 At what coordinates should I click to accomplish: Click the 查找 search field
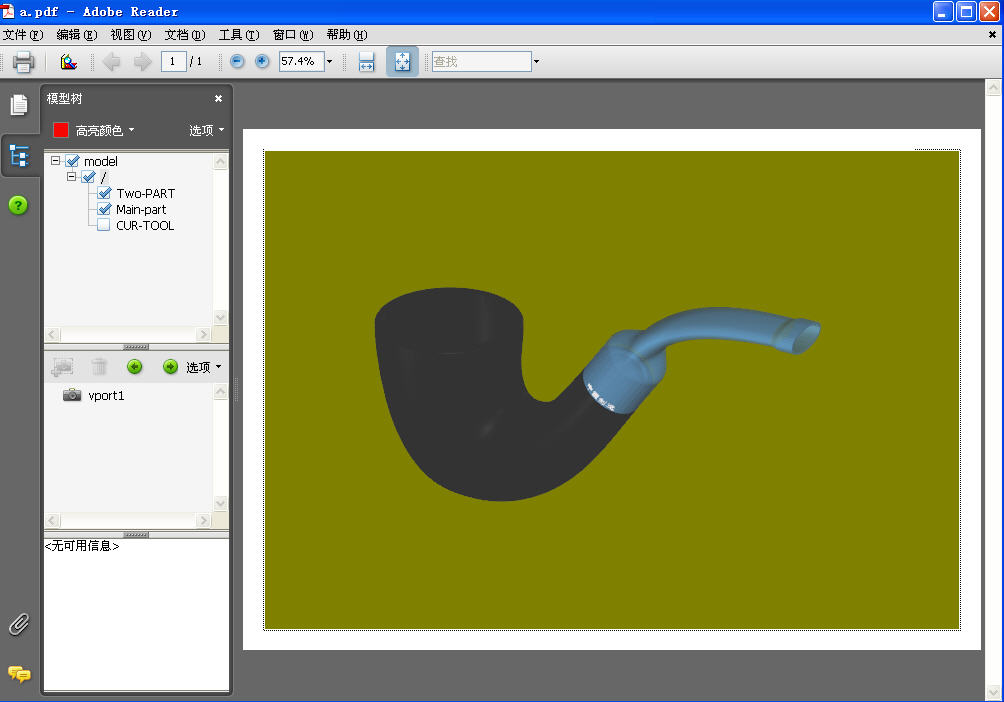pos(482,61)
